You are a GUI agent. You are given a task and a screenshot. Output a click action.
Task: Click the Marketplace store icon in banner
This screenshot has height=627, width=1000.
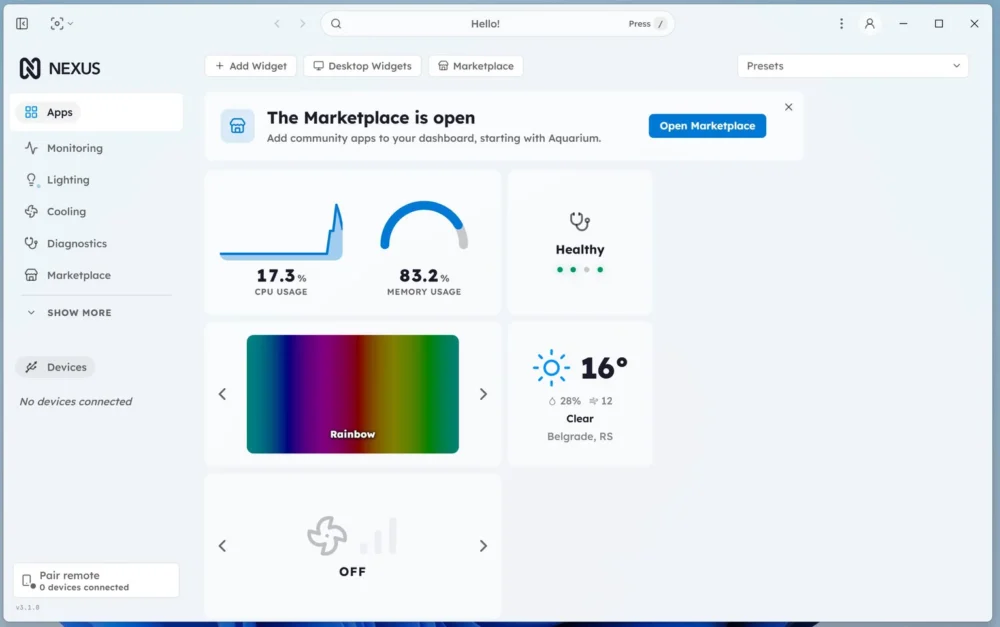237,126
